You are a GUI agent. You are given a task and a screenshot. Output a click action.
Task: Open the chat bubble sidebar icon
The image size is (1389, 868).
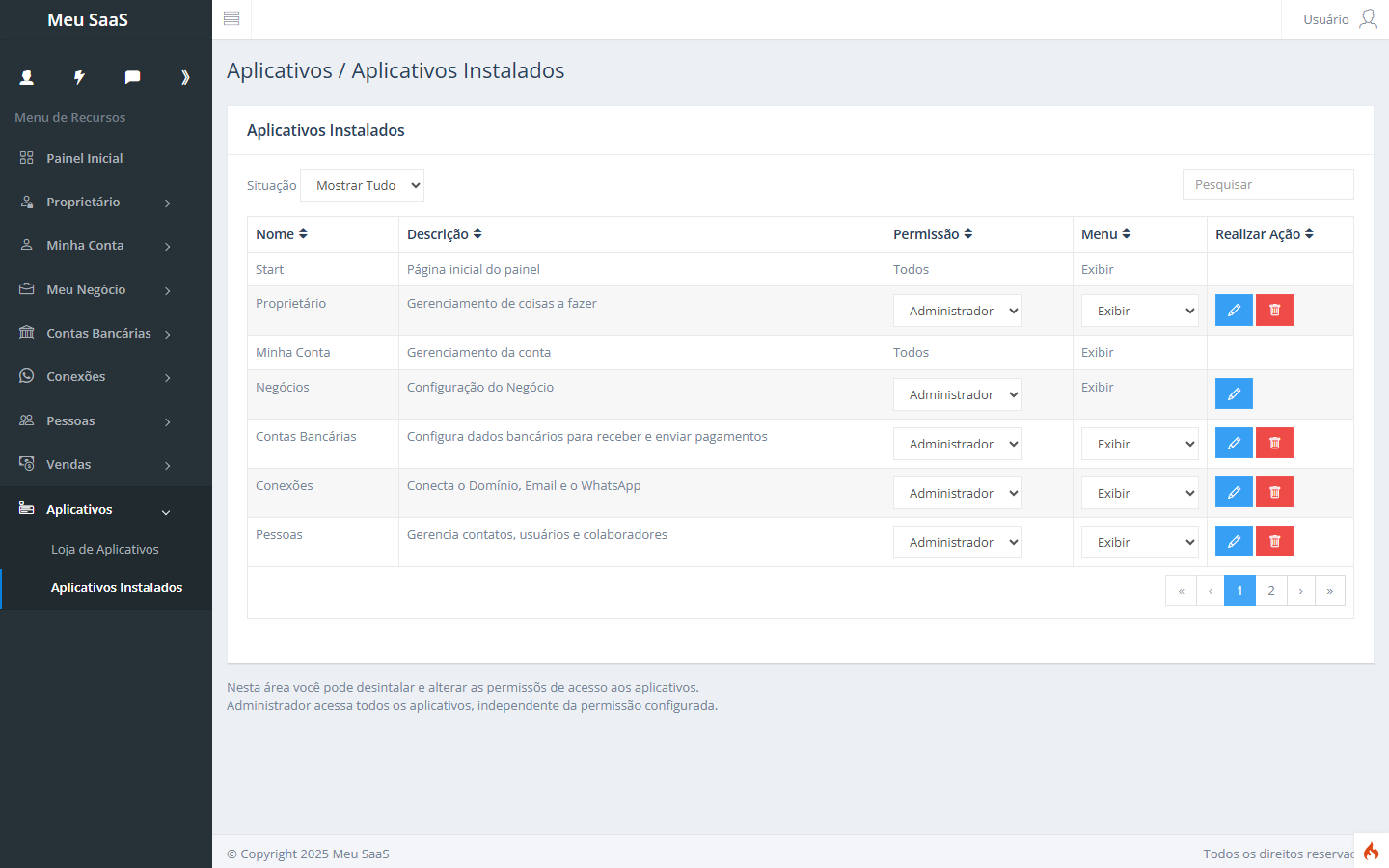pyautogui.click(x=132, y=77)
